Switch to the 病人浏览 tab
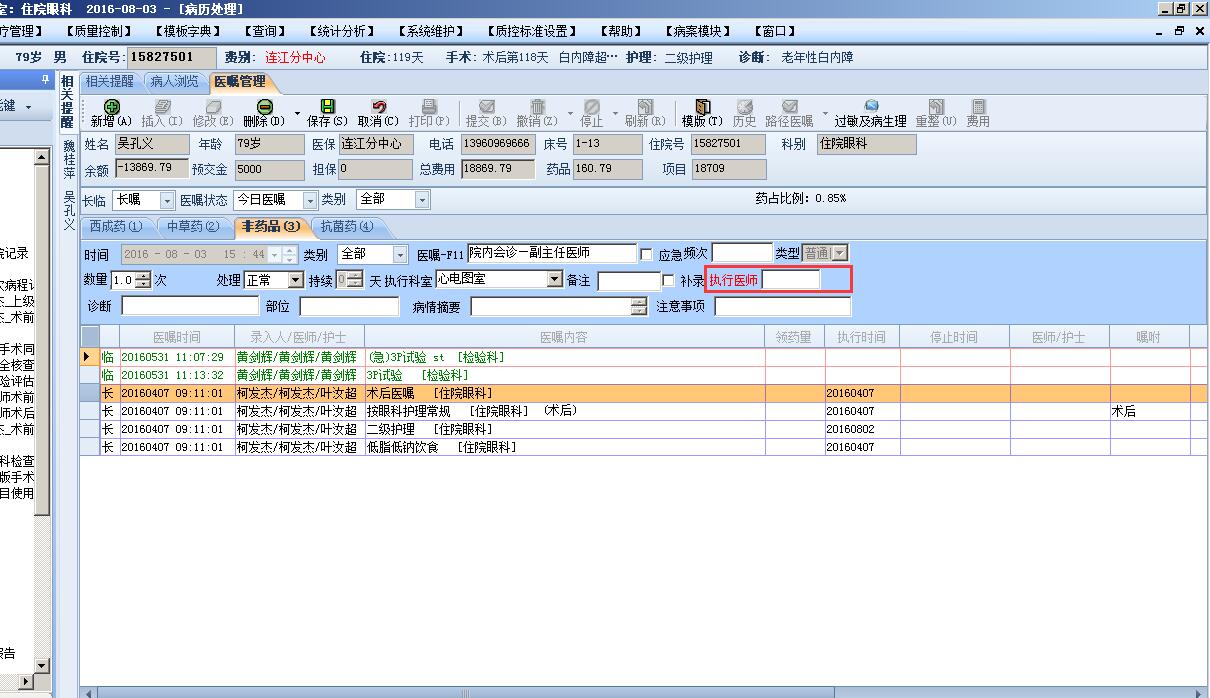1210x698 pixels. click(x=174, y=81)
